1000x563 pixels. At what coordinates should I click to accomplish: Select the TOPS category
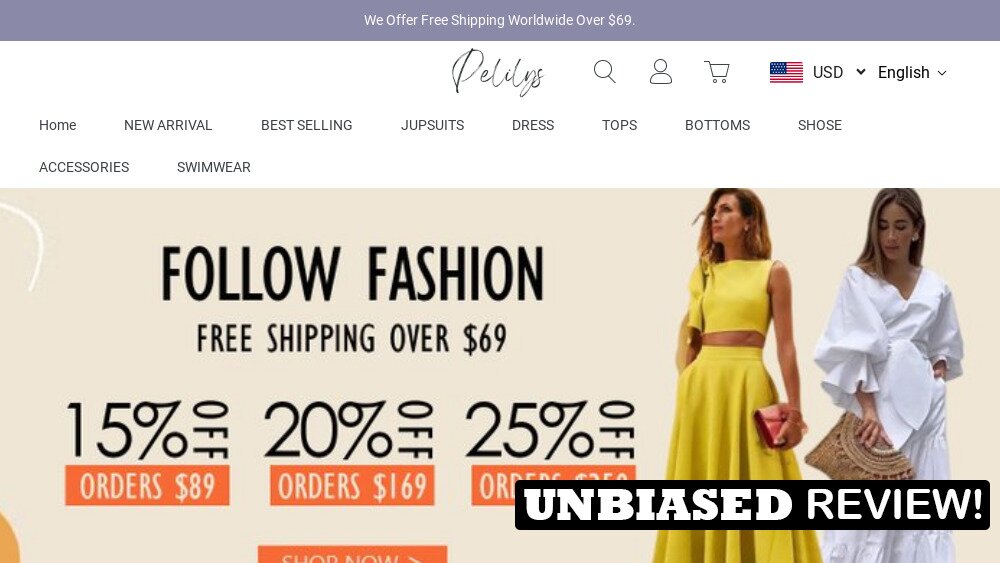[619, 125]
